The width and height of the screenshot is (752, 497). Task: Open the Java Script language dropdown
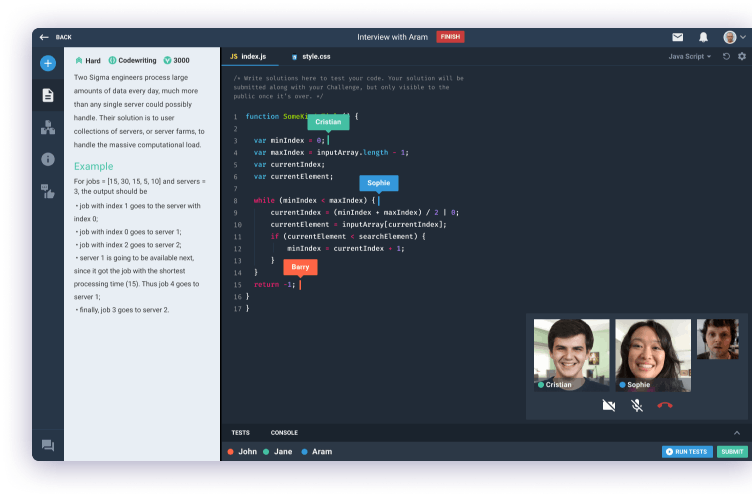[x=690, y=57]
